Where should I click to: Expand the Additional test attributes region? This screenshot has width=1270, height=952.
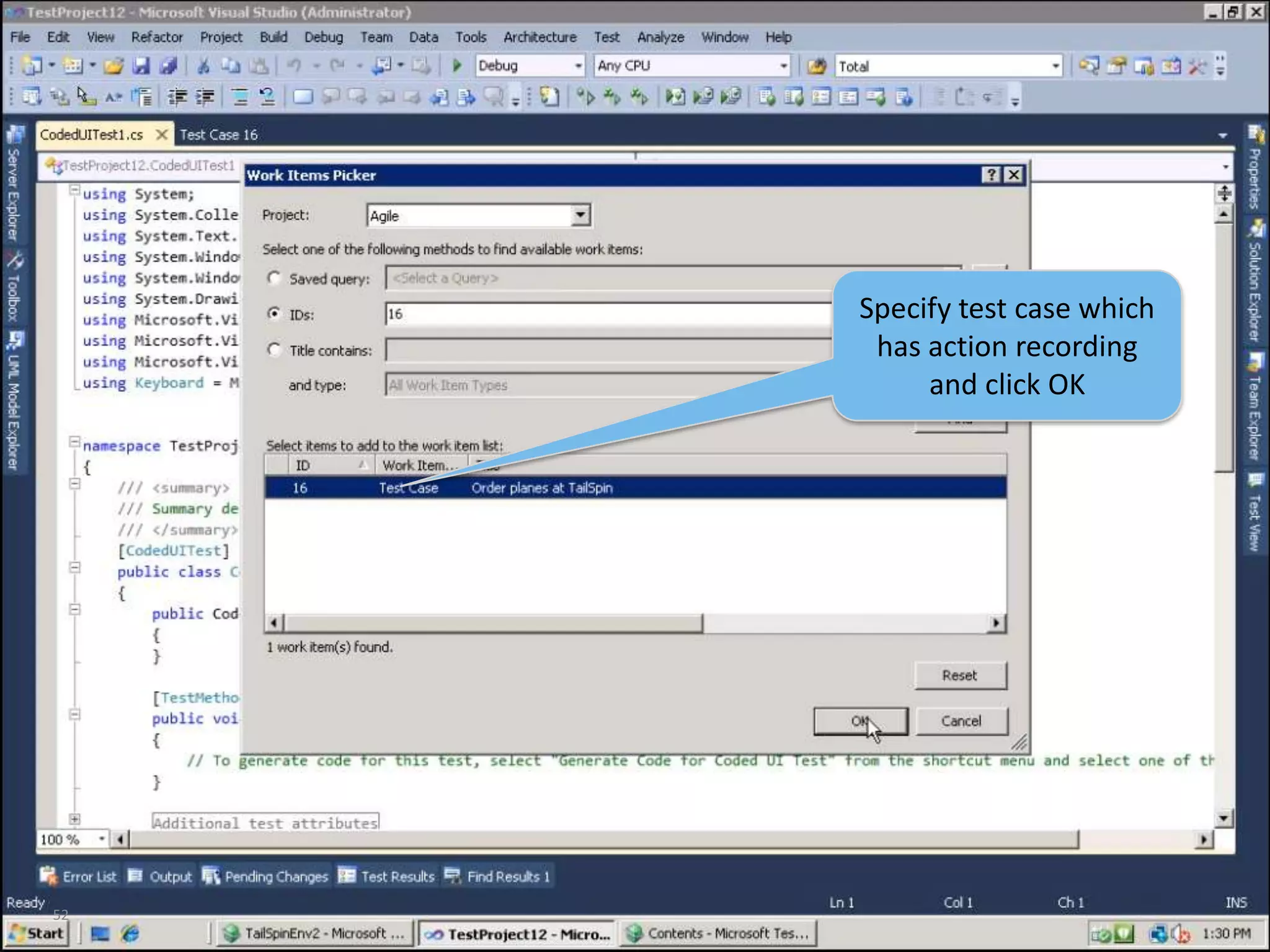[74, 819]
